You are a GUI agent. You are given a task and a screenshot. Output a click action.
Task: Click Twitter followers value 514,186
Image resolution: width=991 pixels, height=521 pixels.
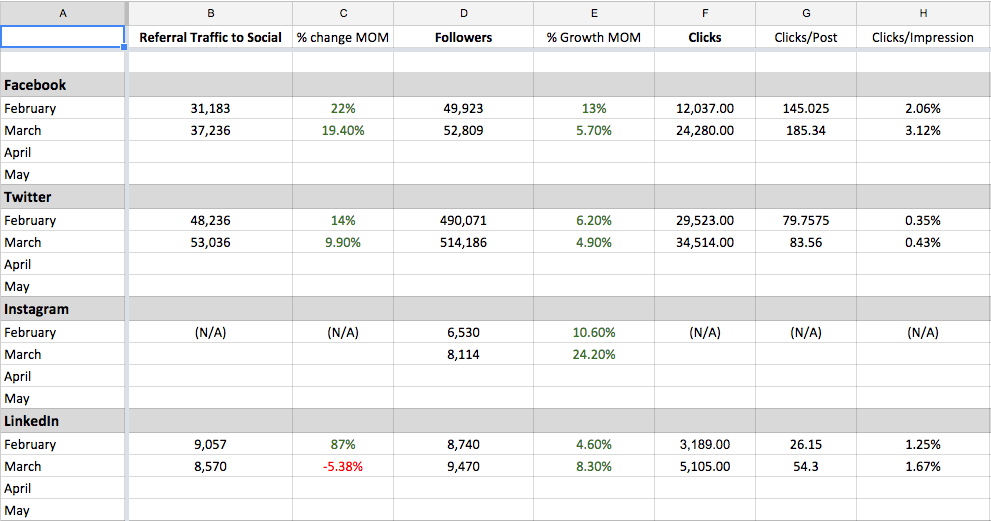point(463,242)
